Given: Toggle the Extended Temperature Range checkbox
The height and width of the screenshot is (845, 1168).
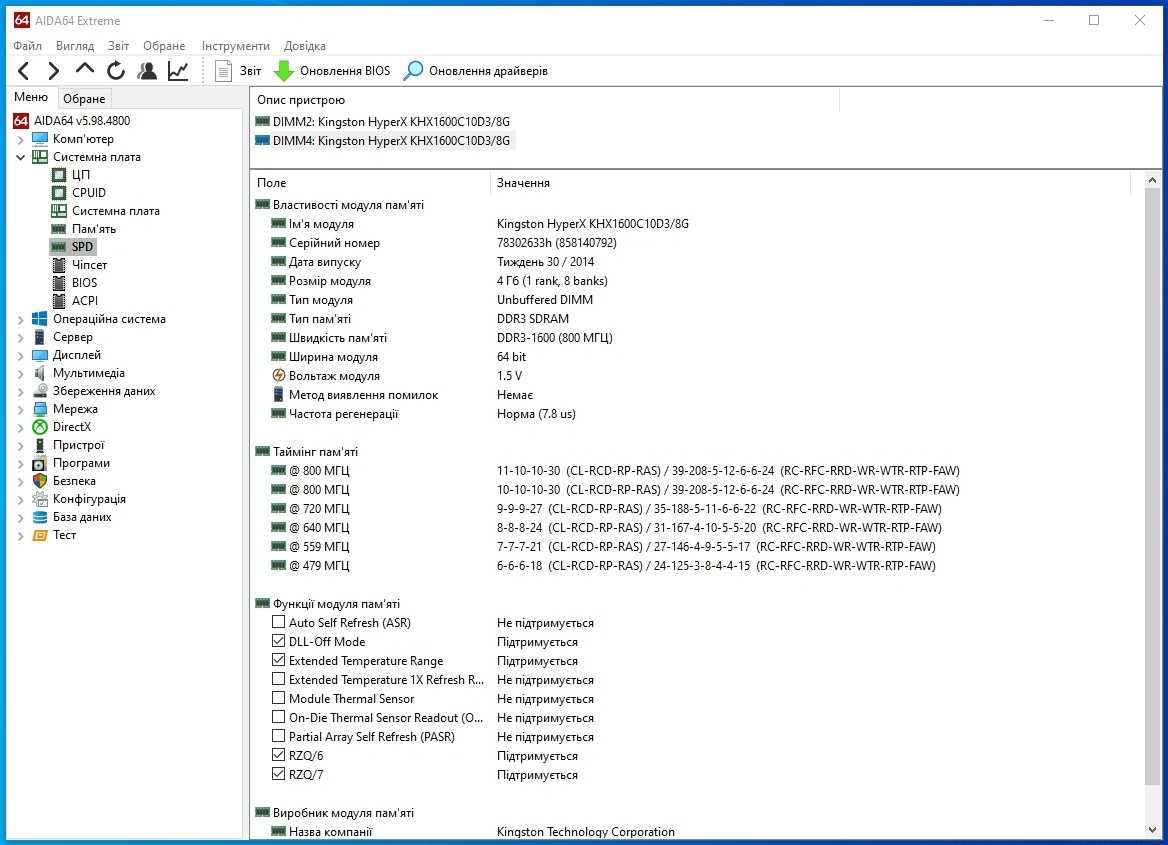Looking at the screenshot, I should [278, 660].
